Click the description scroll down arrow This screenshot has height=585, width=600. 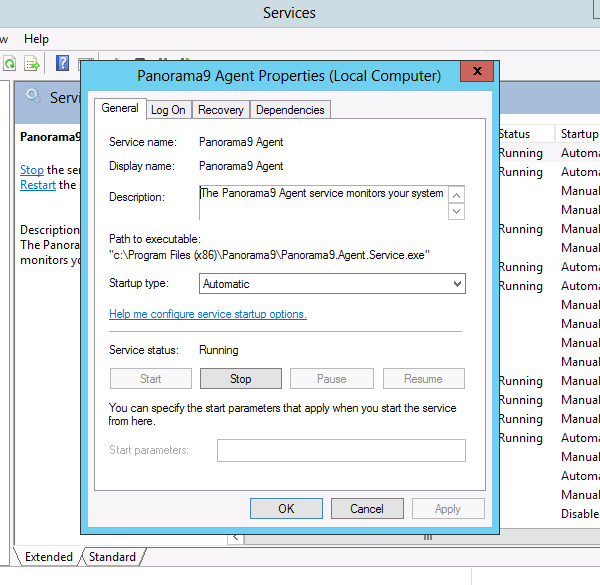coord(456,211)
